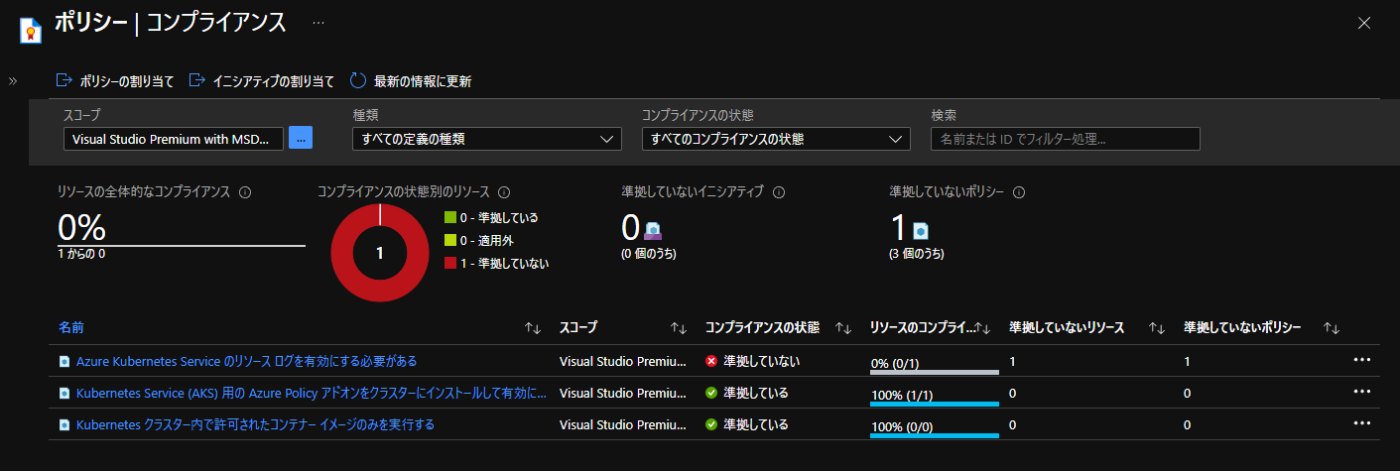The width and height of the screenshot is (1400, 471).
Task: Sort by リソースのコンプライアンス column arrows
Action: click(983, 328)
